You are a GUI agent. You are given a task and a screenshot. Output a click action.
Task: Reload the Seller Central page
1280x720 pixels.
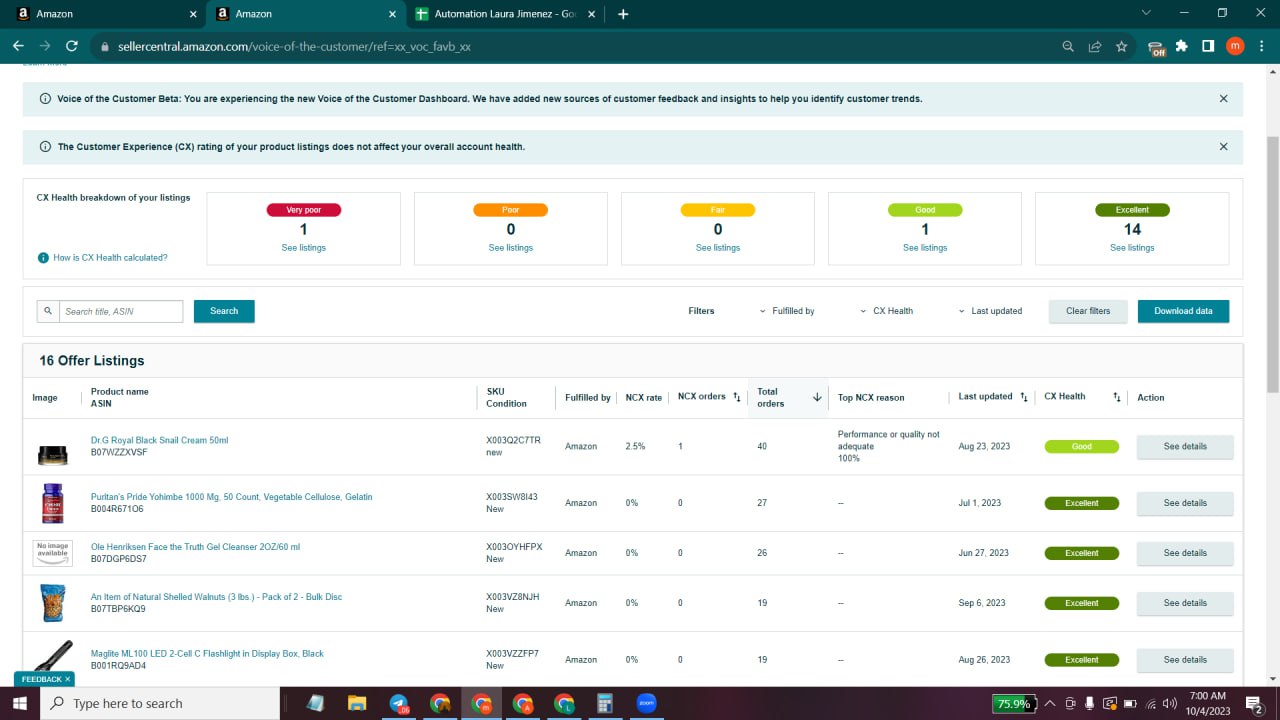pos(71,46)
